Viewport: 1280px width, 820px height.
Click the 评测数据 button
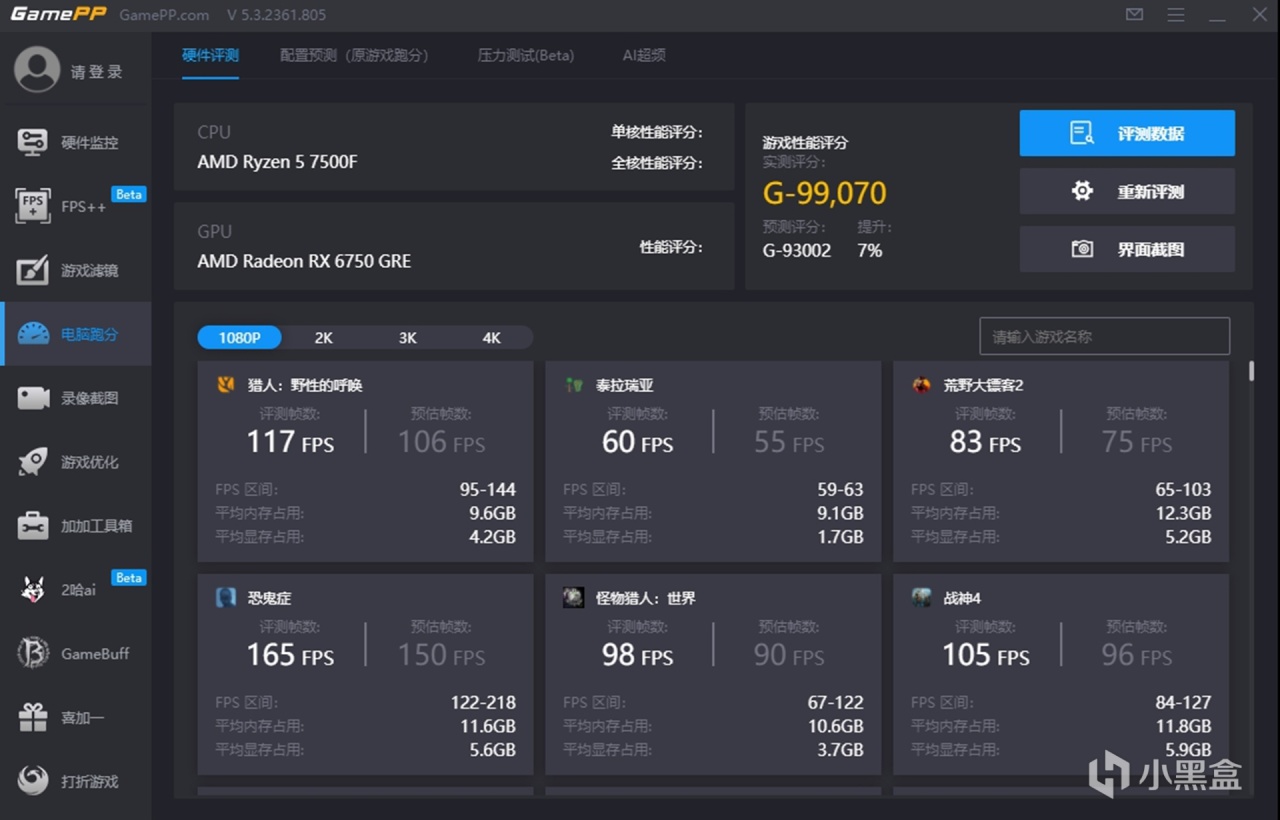[1127, 133]
